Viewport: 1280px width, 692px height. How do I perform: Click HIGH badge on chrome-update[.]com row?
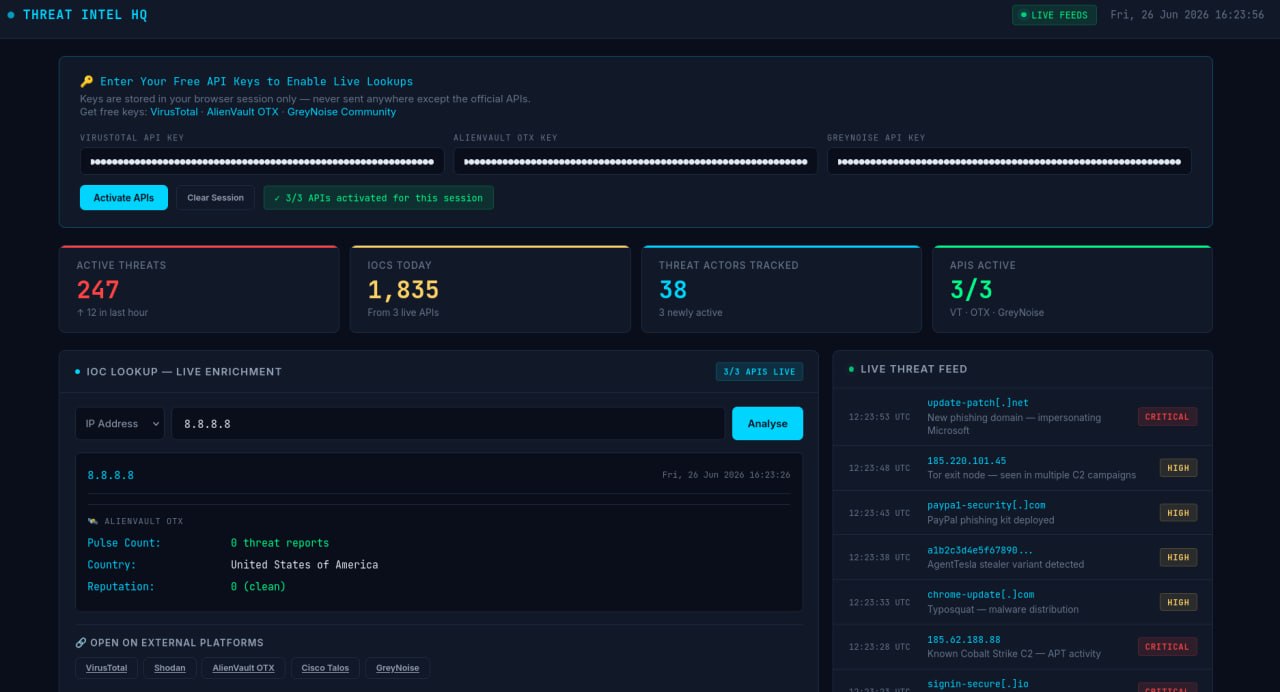[1178, 602]
